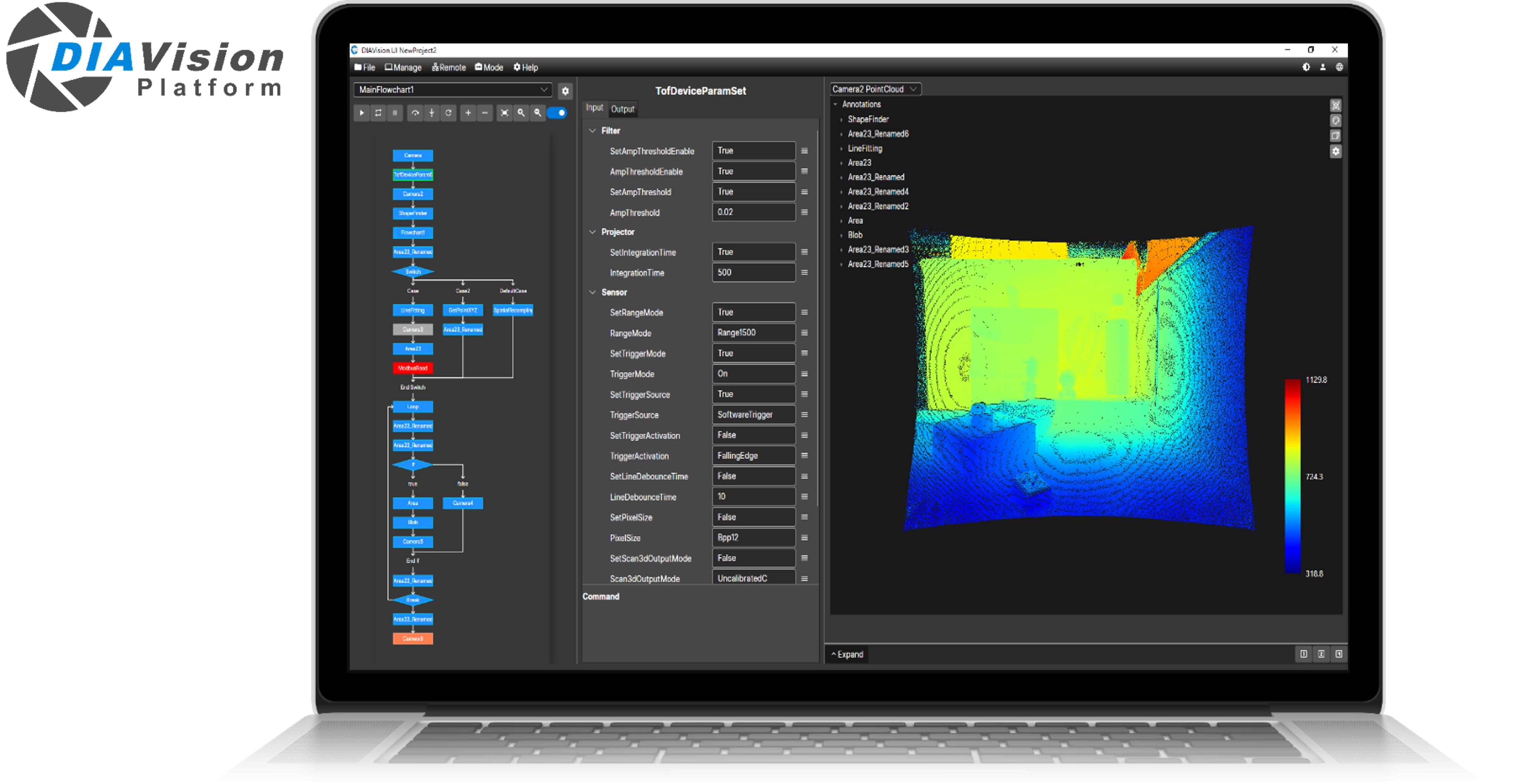
Task: Zoom out of the flowchart
Action: (x=538, y=113)
